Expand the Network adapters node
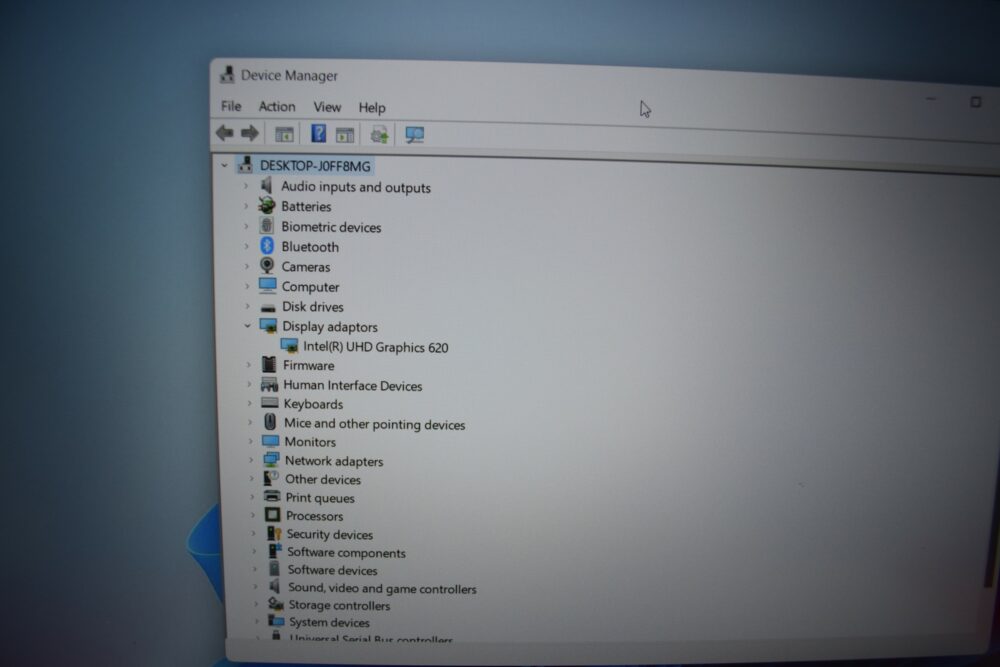Viewport: 1000px width, 667px height. point(251,460)
